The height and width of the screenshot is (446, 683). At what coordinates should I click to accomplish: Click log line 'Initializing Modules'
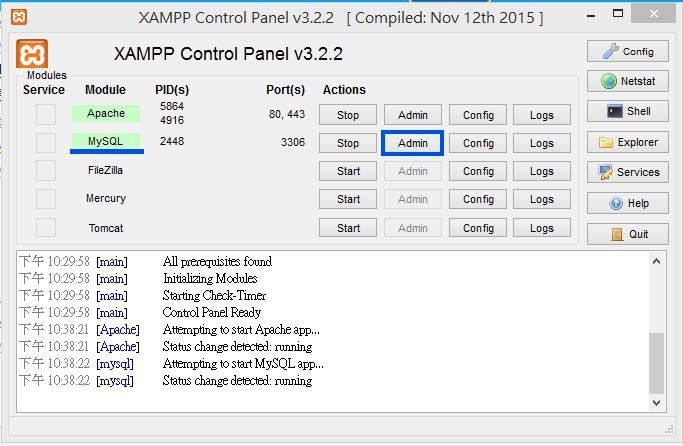[x=210, y=278]
